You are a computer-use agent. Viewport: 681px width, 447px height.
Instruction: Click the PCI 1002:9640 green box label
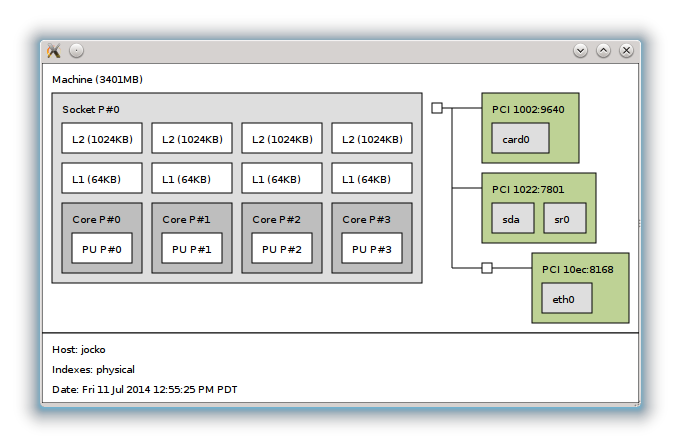pos(529,109)
